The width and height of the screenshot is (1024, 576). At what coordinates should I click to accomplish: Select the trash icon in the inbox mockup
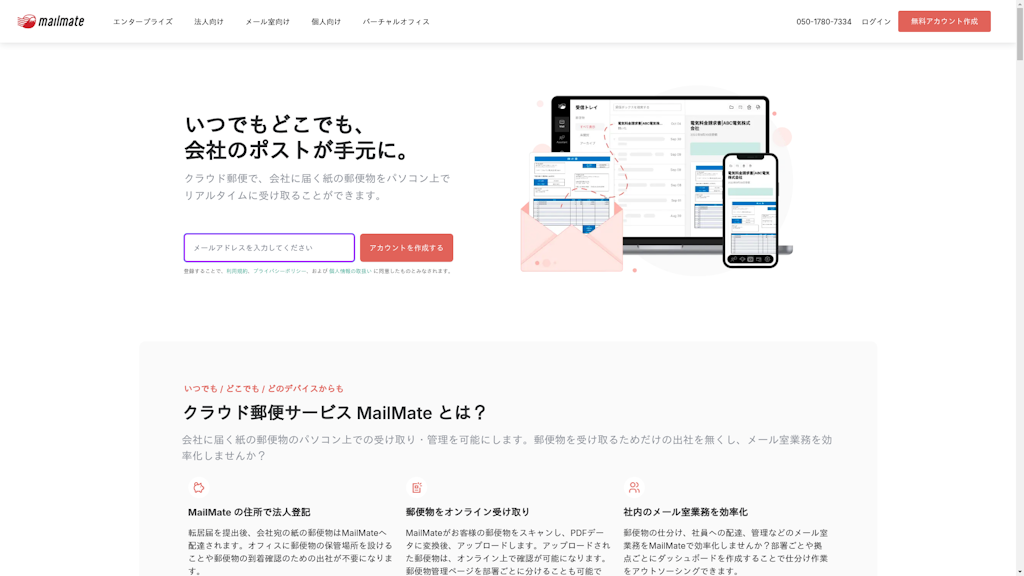pyautogui.click(x=749, y=106)
